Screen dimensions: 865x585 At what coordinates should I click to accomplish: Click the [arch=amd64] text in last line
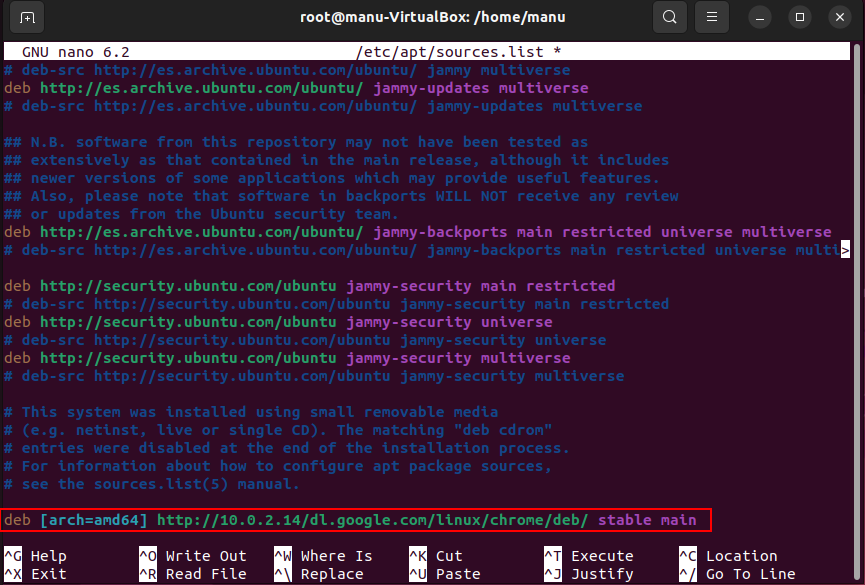point(93,520)
